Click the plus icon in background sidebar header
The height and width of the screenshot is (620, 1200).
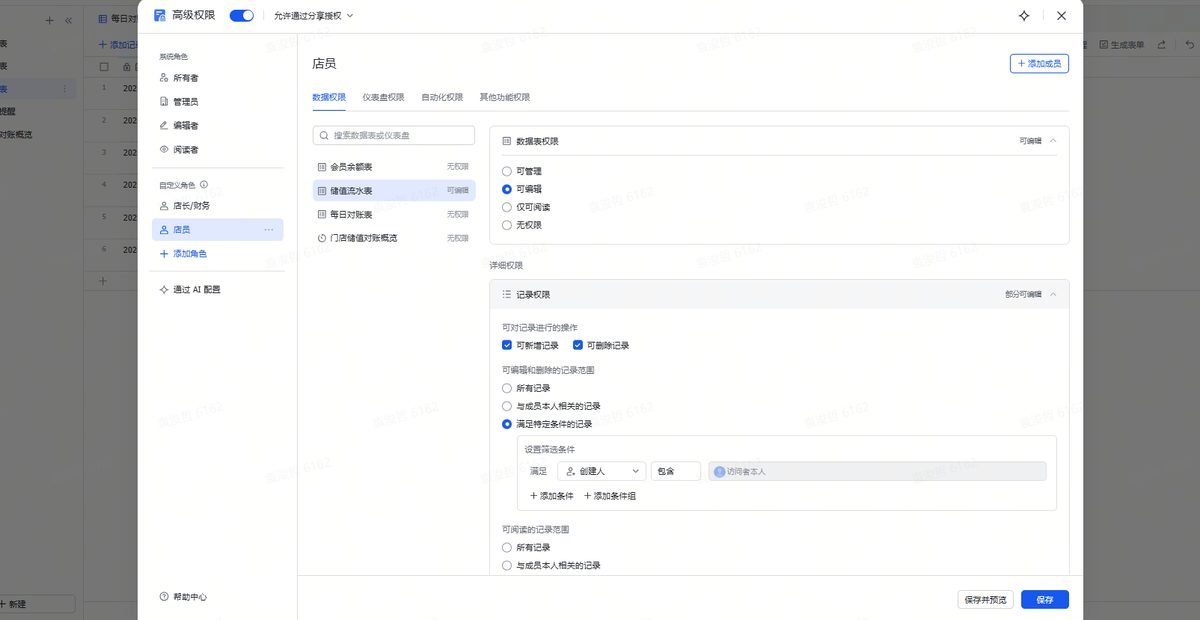point(49,20)
